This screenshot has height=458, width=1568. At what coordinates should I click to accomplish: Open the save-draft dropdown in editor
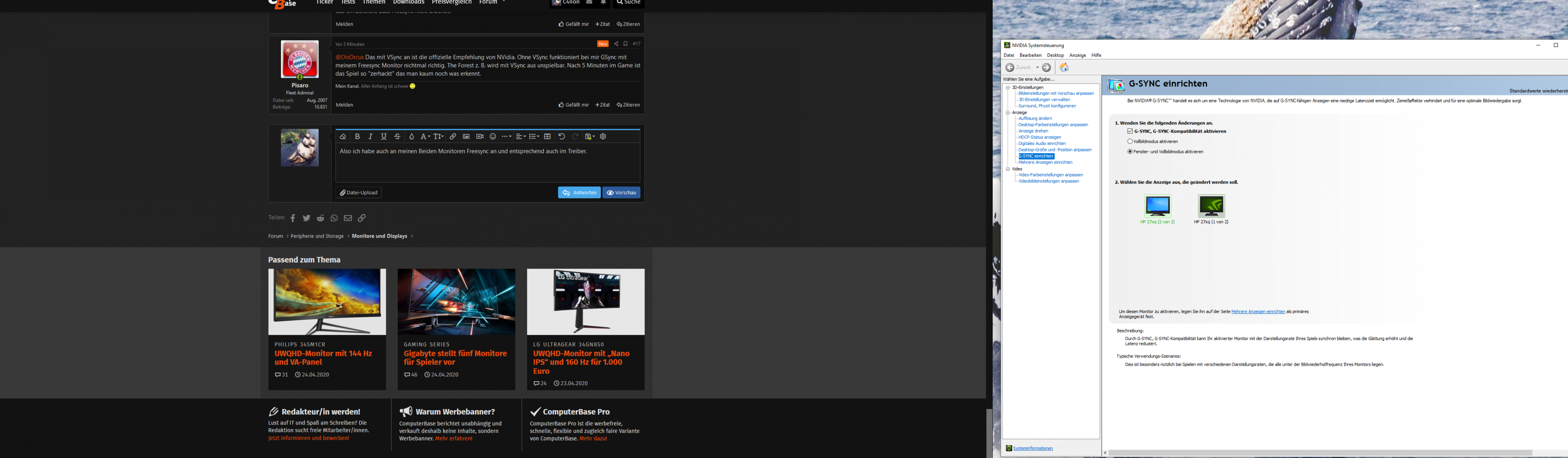(x=590, y=137)
